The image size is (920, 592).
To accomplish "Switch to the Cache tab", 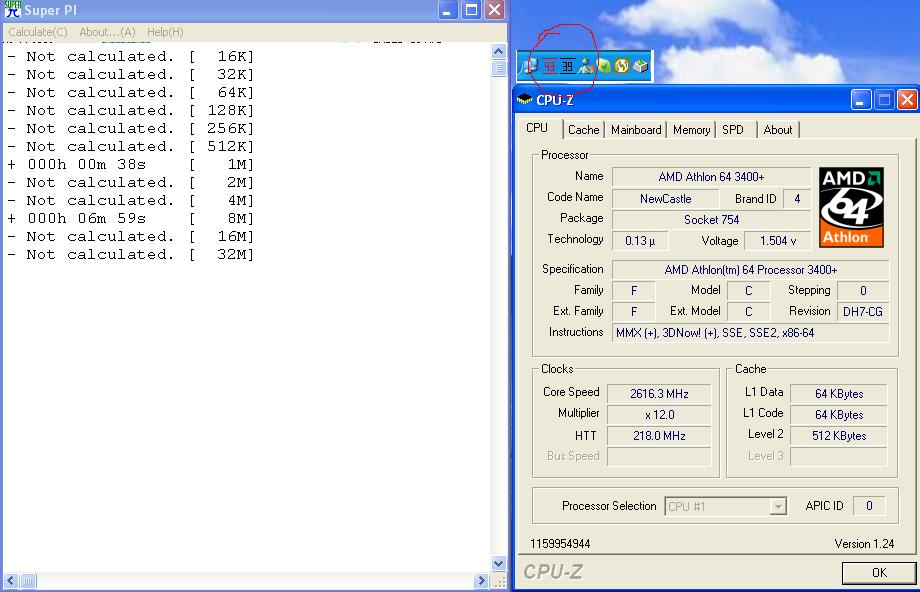I will 583,130.
